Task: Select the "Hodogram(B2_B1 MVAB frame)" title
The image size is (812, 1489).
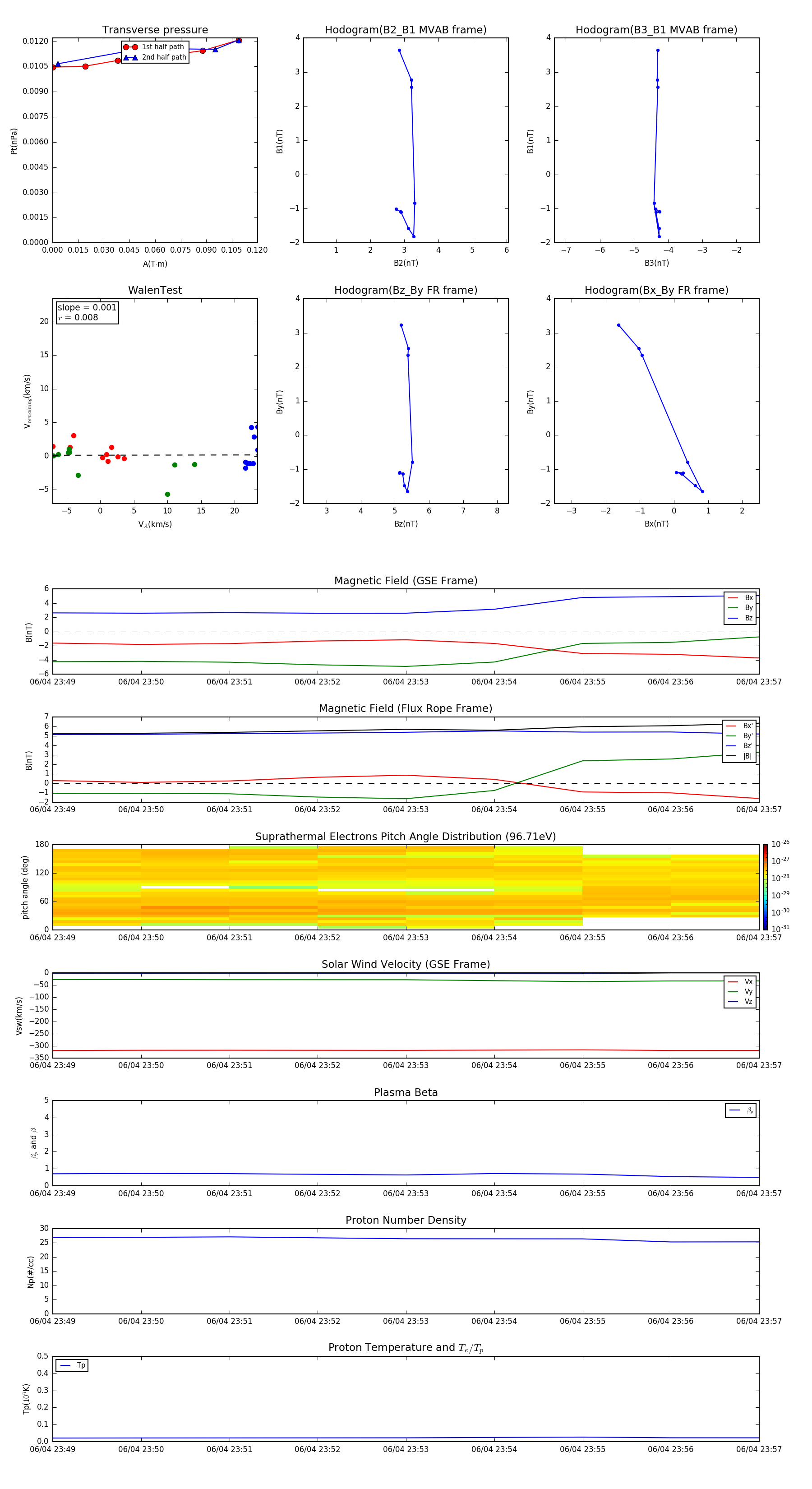Action: click(405, 30)
